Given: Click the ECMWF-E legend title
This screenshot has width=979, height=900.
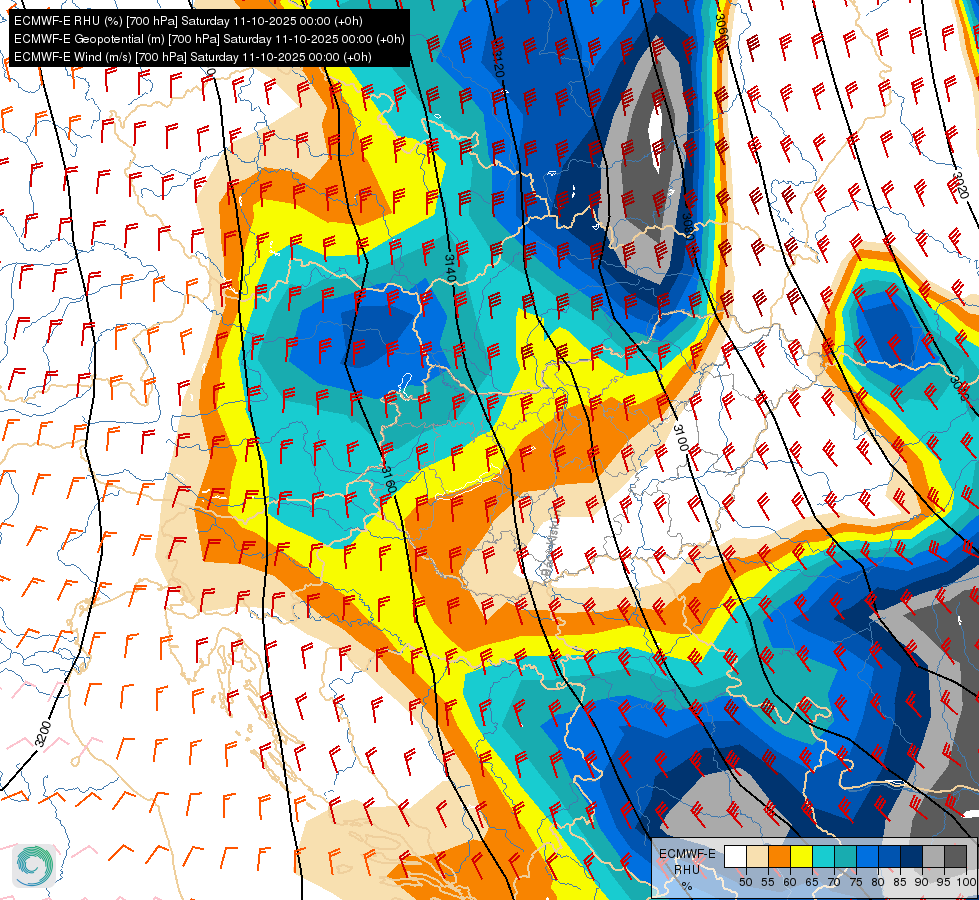Looking at the screenshot, I should click(687, 854).
